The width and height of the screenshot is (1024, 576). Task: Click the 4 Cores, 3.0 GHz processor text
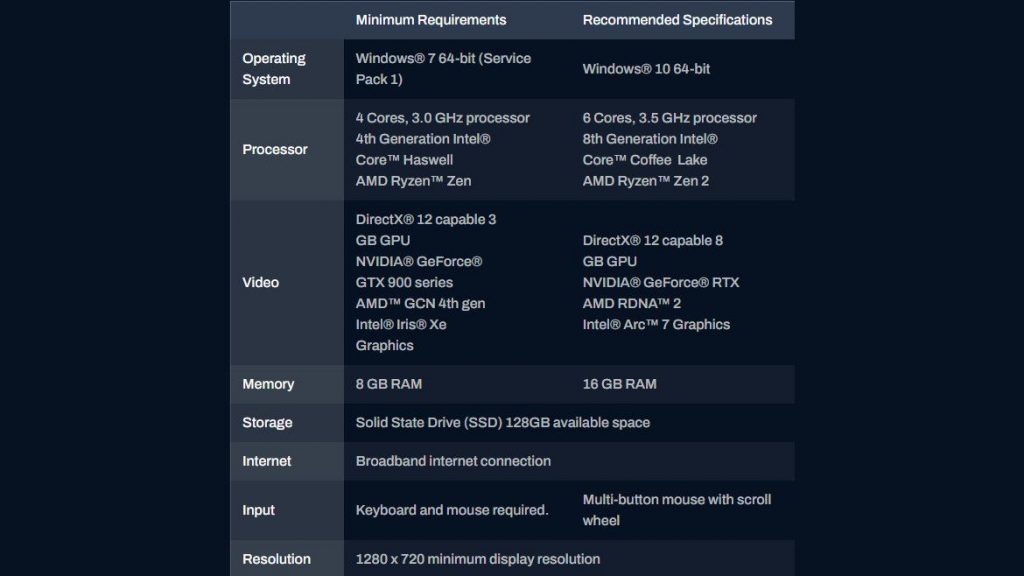(x=443, y=118)
